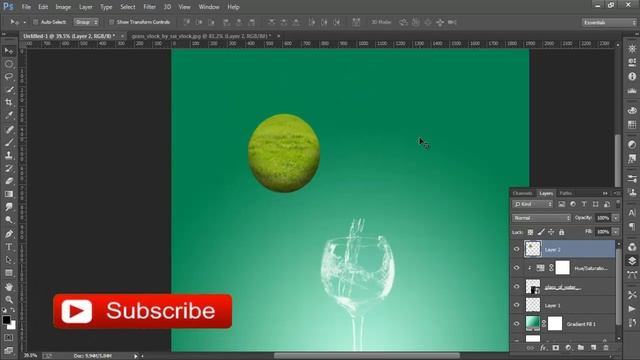Select the Eraser tool
The height and width of the screenshot is (360, 640).
point(9,181)
